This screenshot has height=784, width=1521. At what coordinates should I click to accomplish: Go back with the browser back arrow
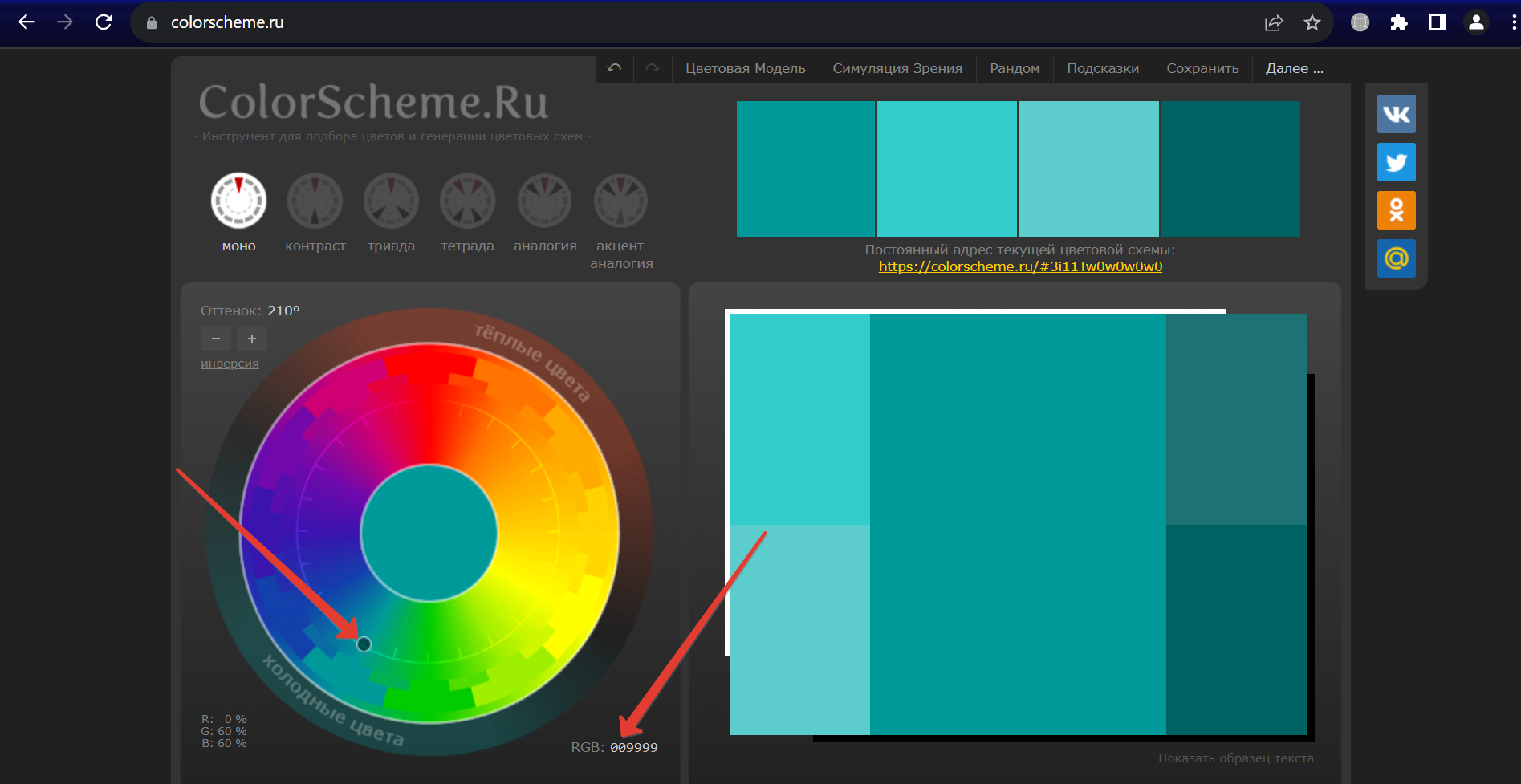[x=26, y=22]
